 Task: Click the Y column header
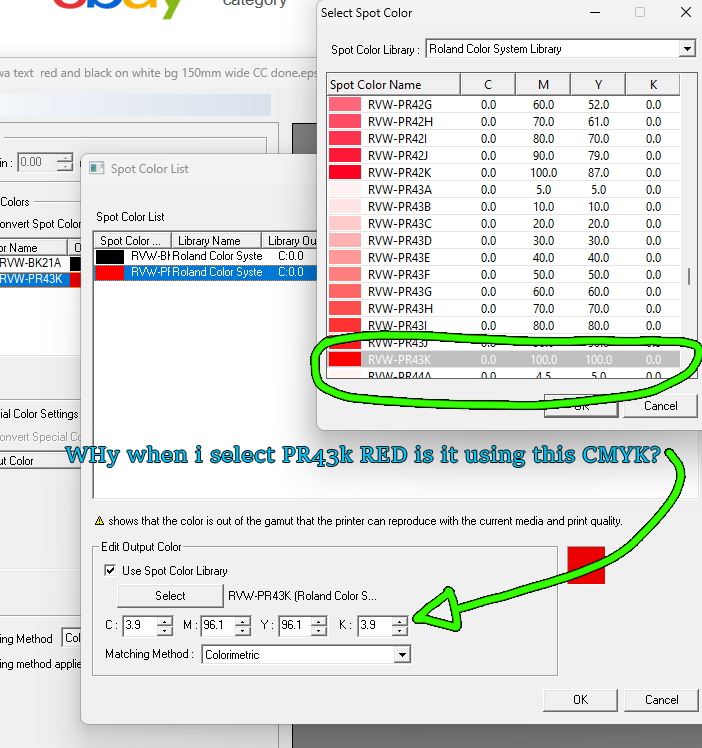coord(598,84)
